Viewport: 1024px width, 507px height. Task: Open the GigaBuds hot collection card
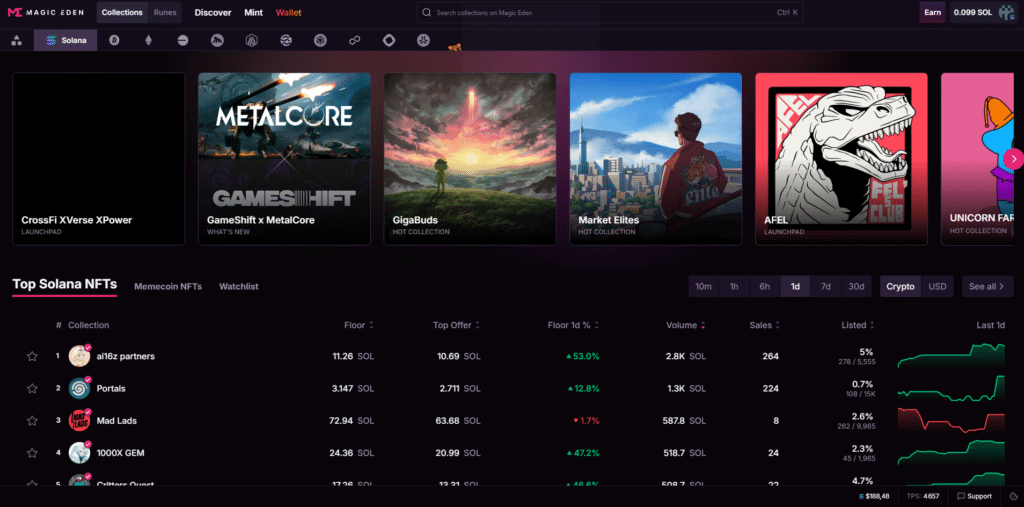click(x=470, y=159)
